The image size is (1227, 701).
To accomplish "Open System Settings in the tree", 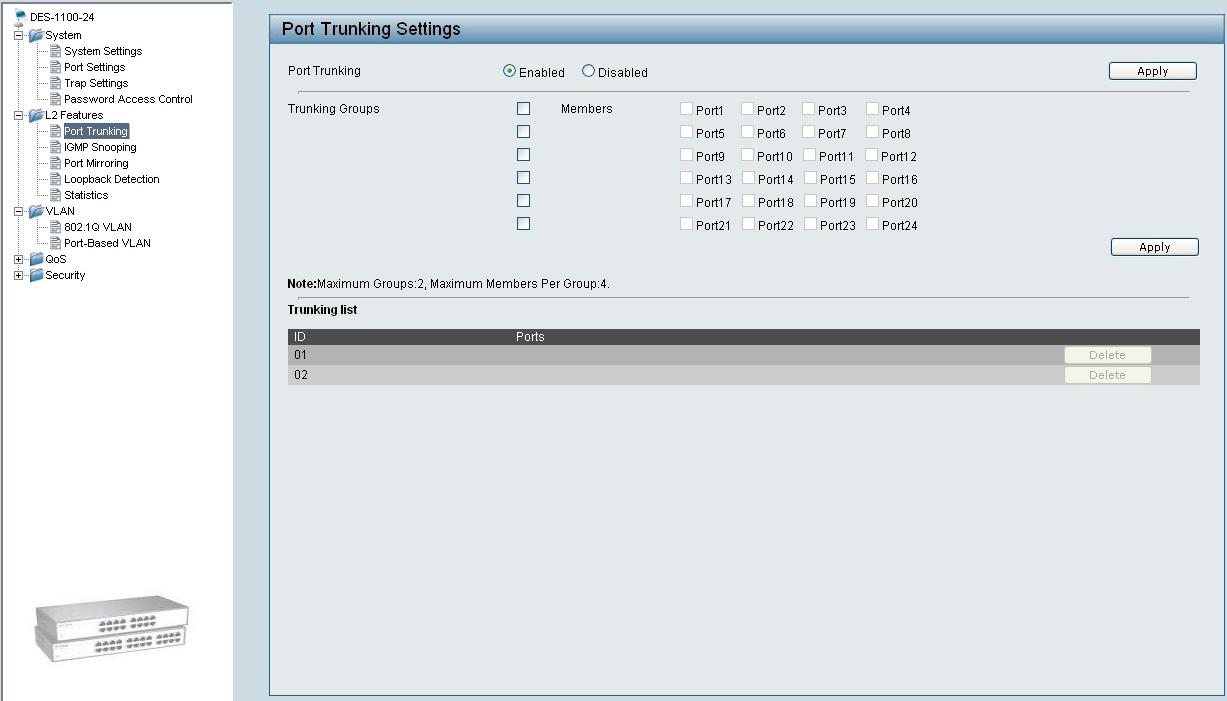I will 103,51.
